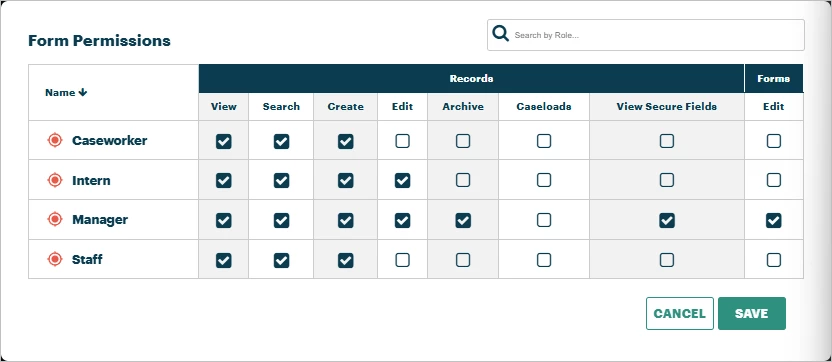The width and height of the screenshot is (832, 362).
Task: Enable Staff Caseloads permission
Action: point(544,260)
